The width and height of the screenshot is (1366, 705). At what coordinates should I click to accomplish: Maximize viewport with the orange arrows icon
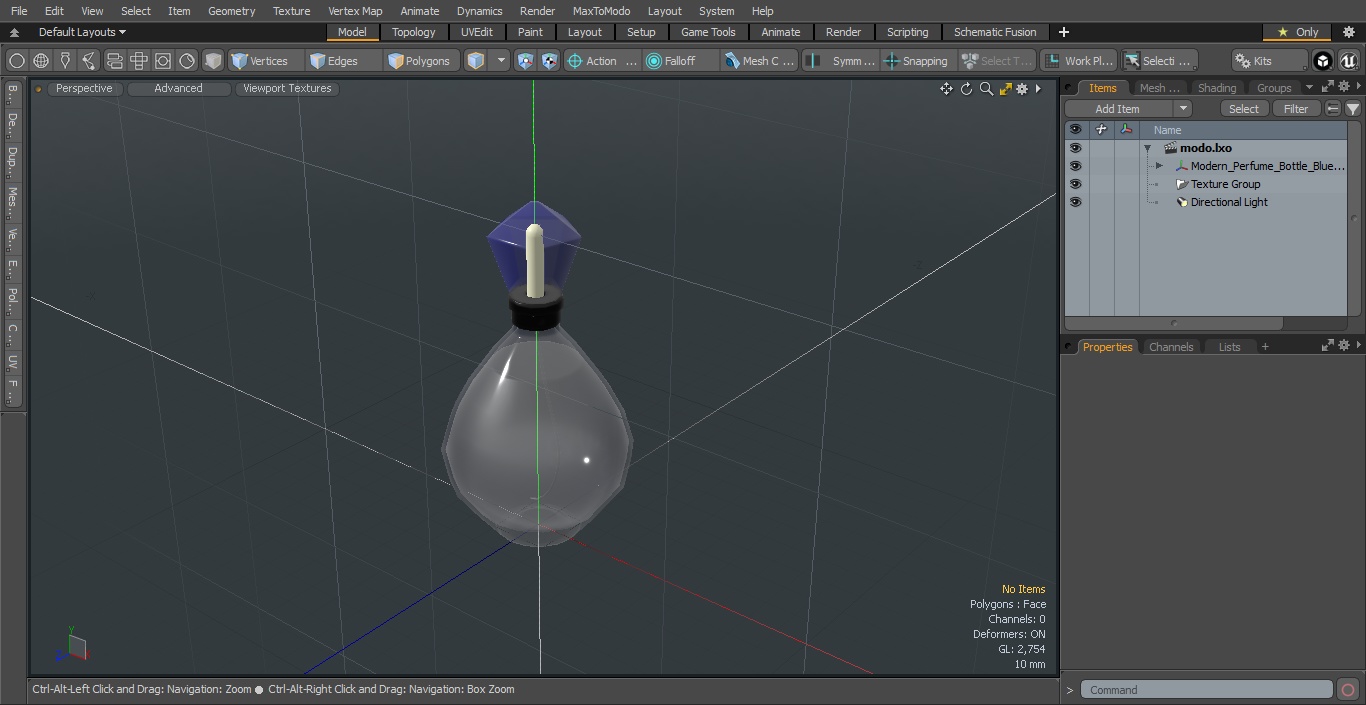pos(1005,89)
